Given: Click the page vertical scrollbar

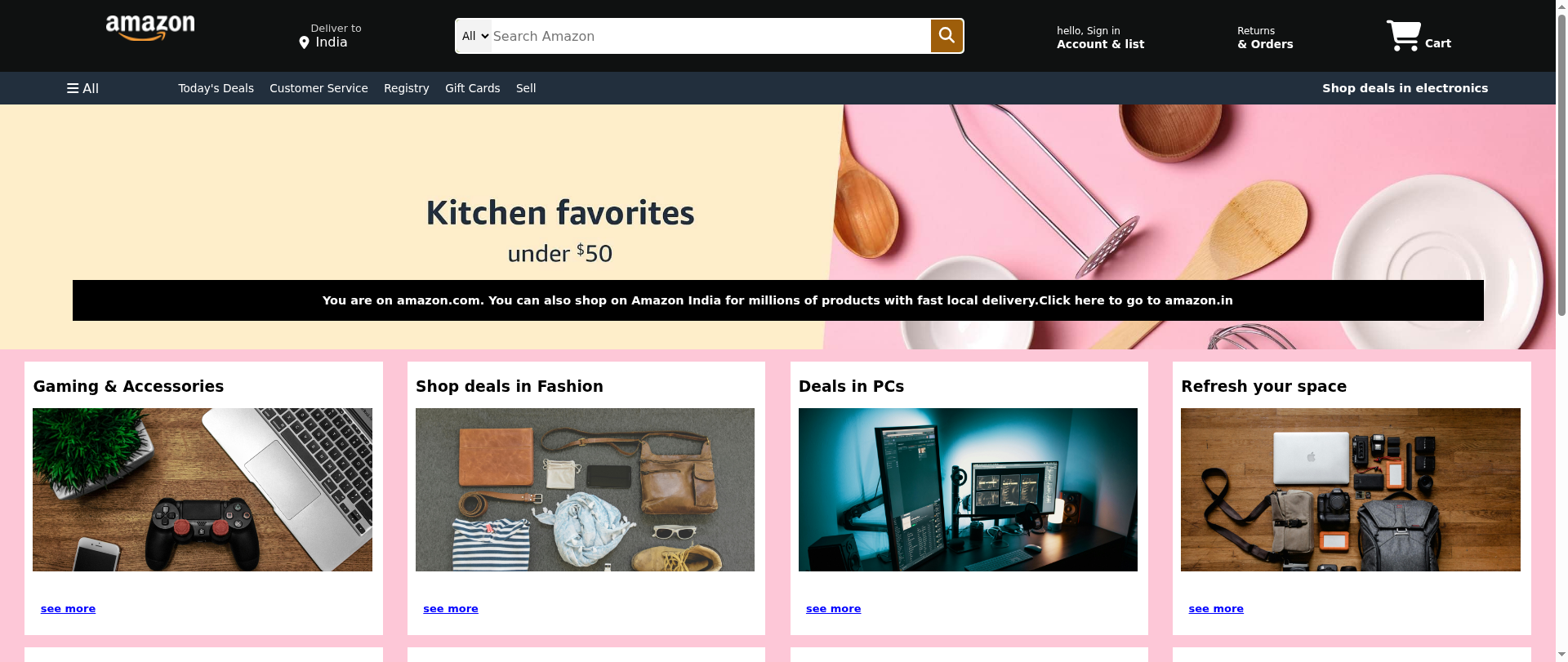Looking at the screenshot, I should (x=1561, y=331).
